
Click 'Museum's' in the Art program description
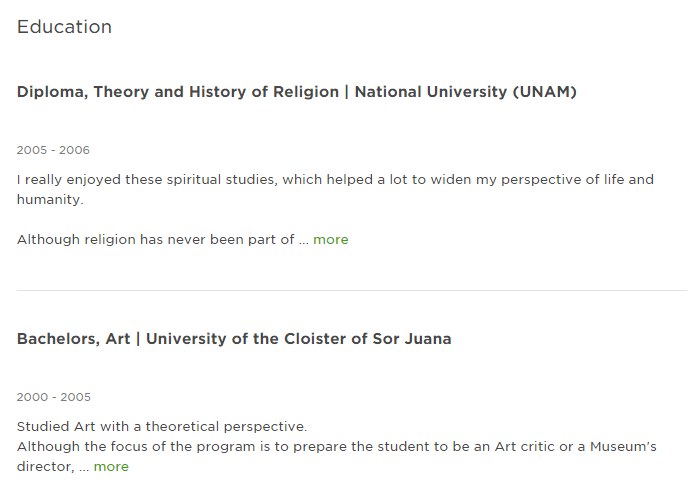click(623, 447)
